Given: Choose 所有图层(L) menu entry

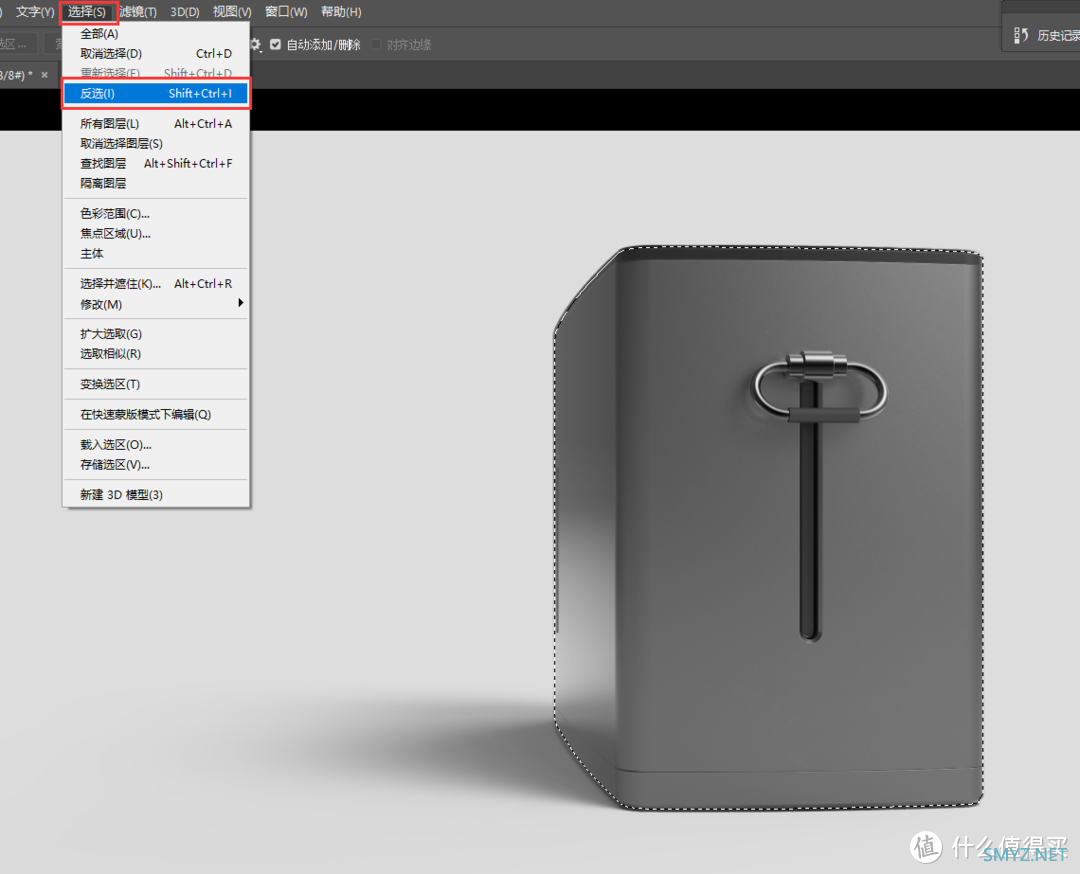Looking at the screenshot, I should coord(156,124).
